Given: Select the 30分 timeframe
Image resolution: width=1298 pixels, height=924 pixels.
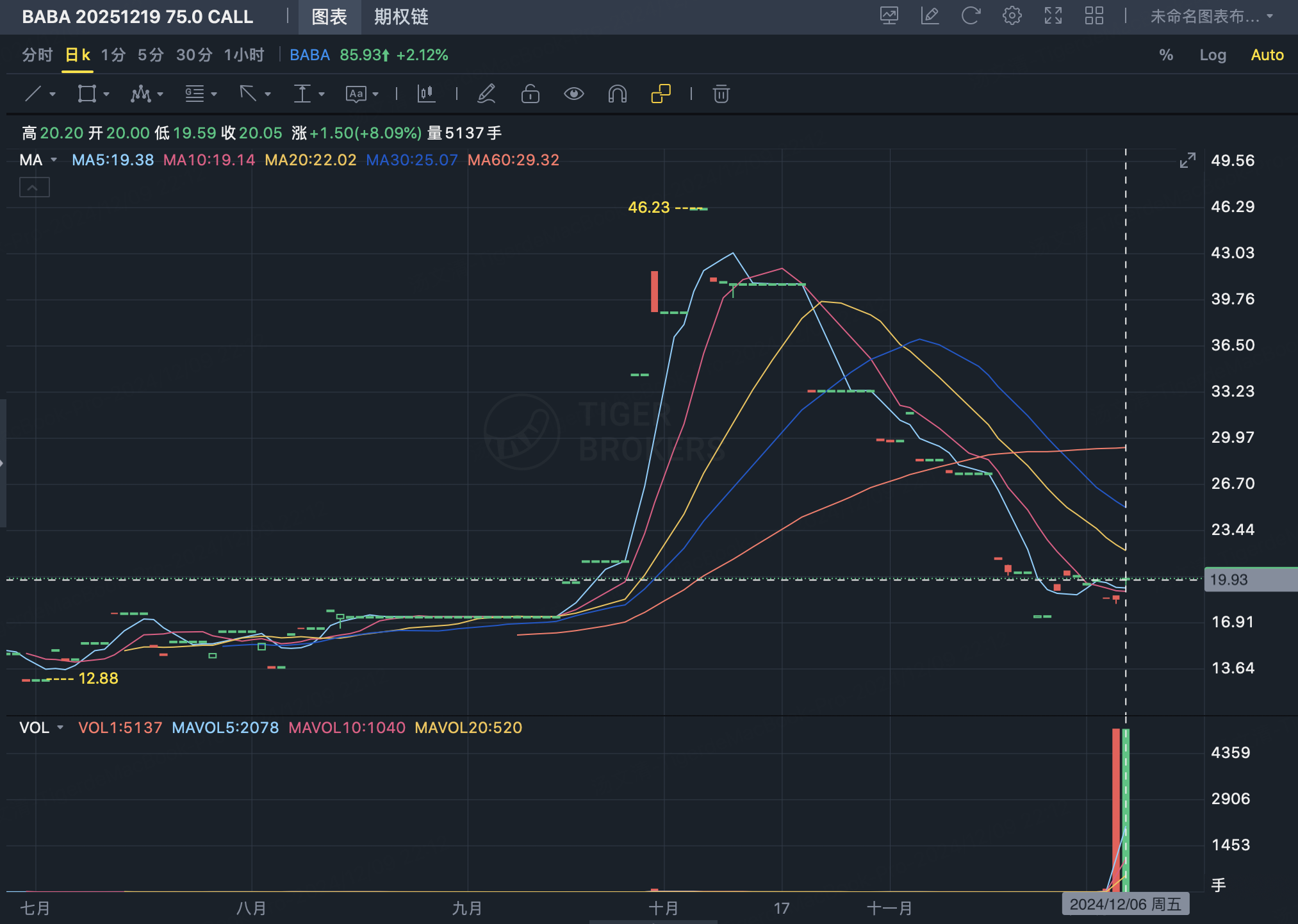Looking at the screenshot, I should [194, 55].
